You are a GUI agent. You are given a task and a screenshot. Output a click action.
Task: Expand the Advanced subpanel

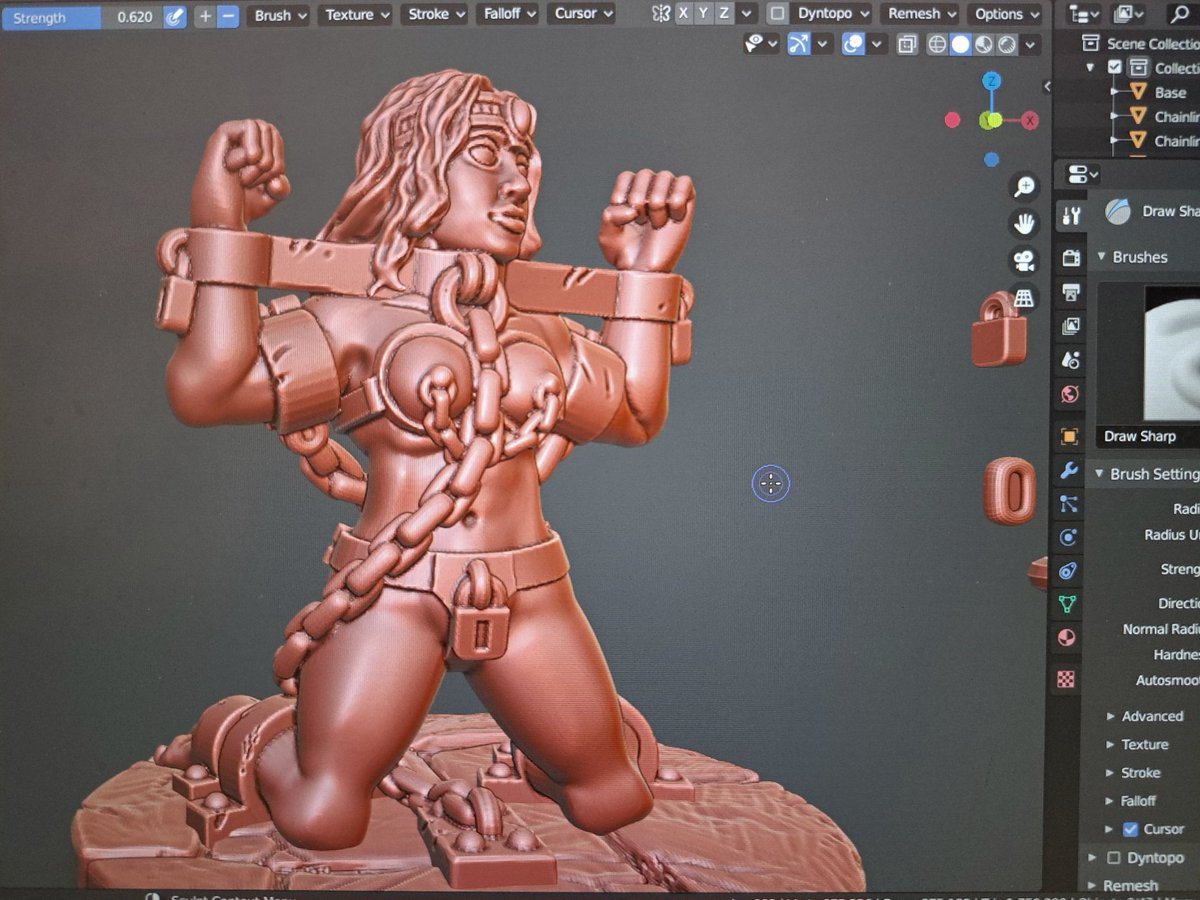pos(1110,716)
